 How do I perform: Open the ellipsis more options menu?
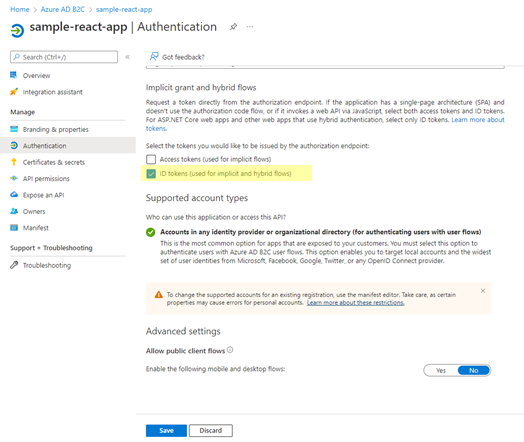click(250, 27)
